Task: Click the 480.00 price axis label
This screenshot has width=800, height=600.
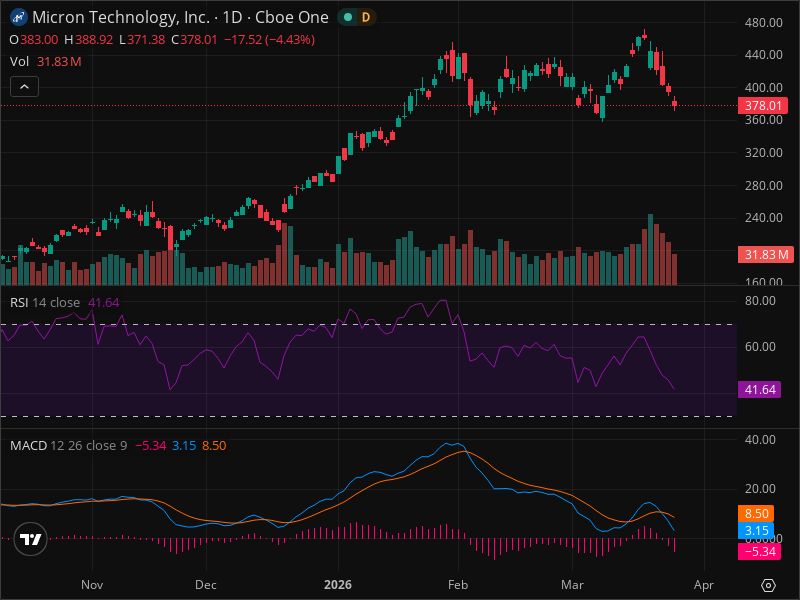Action: (763, 22)
